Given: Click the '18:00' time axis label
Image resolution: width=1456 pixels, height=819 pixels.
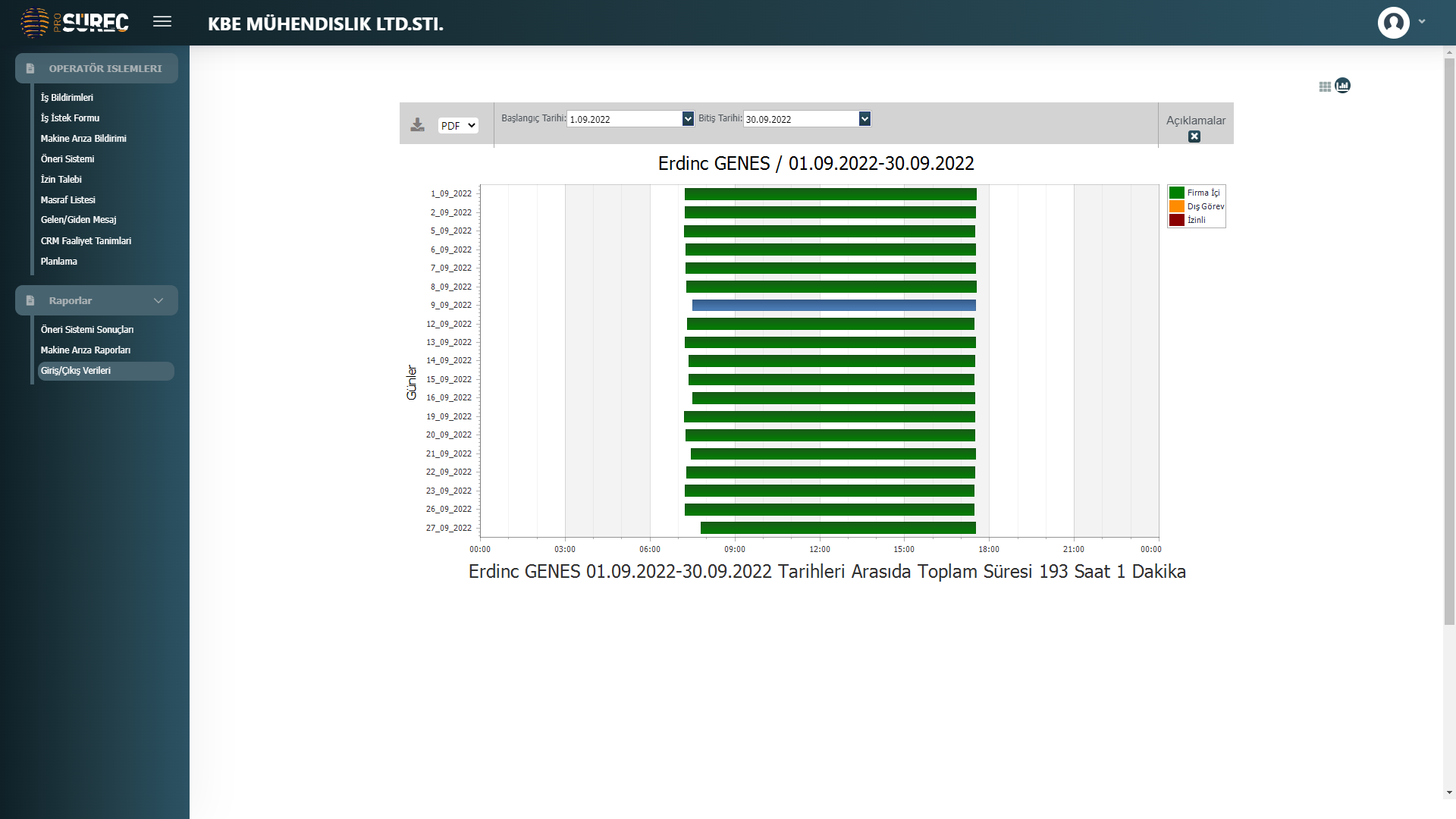Looking at the screenshot, I should click(x=989, y=549).
